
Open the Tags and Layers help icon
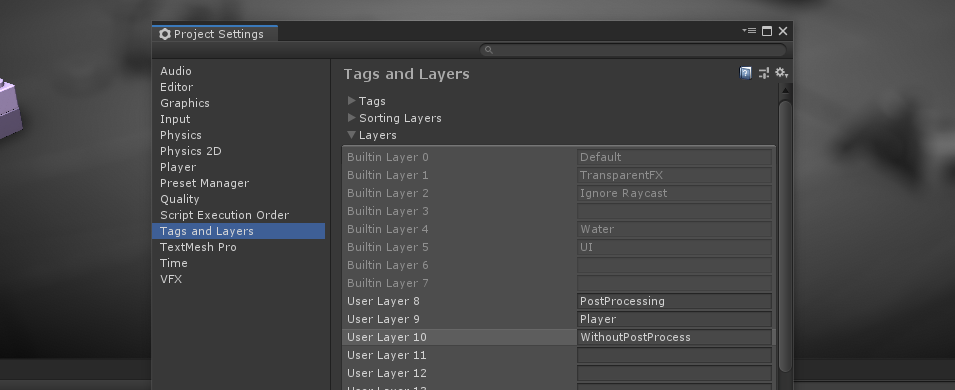point(745,73)
